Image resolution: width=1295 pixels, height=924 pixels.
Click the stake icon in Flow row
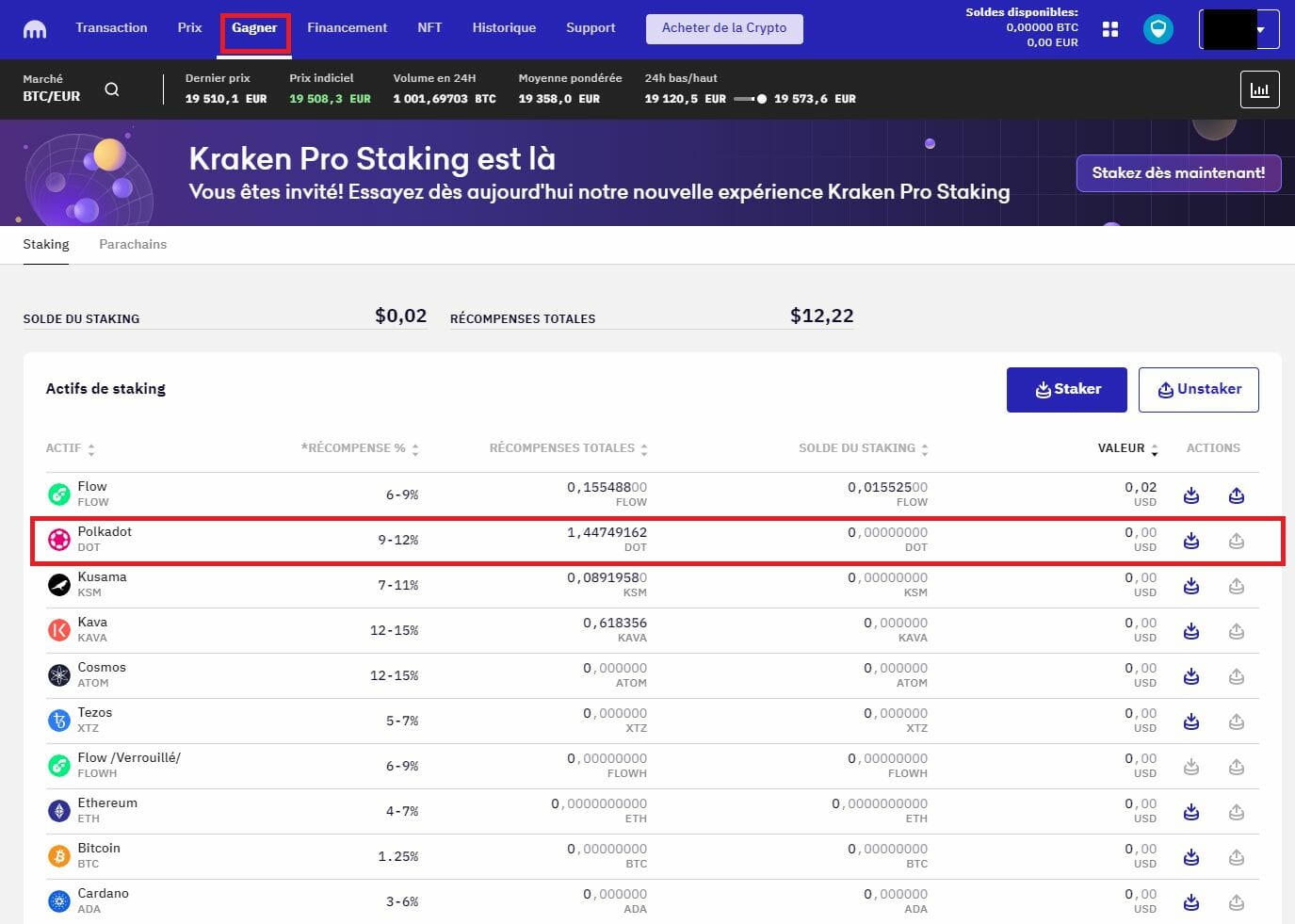(x=1191, y=495)
